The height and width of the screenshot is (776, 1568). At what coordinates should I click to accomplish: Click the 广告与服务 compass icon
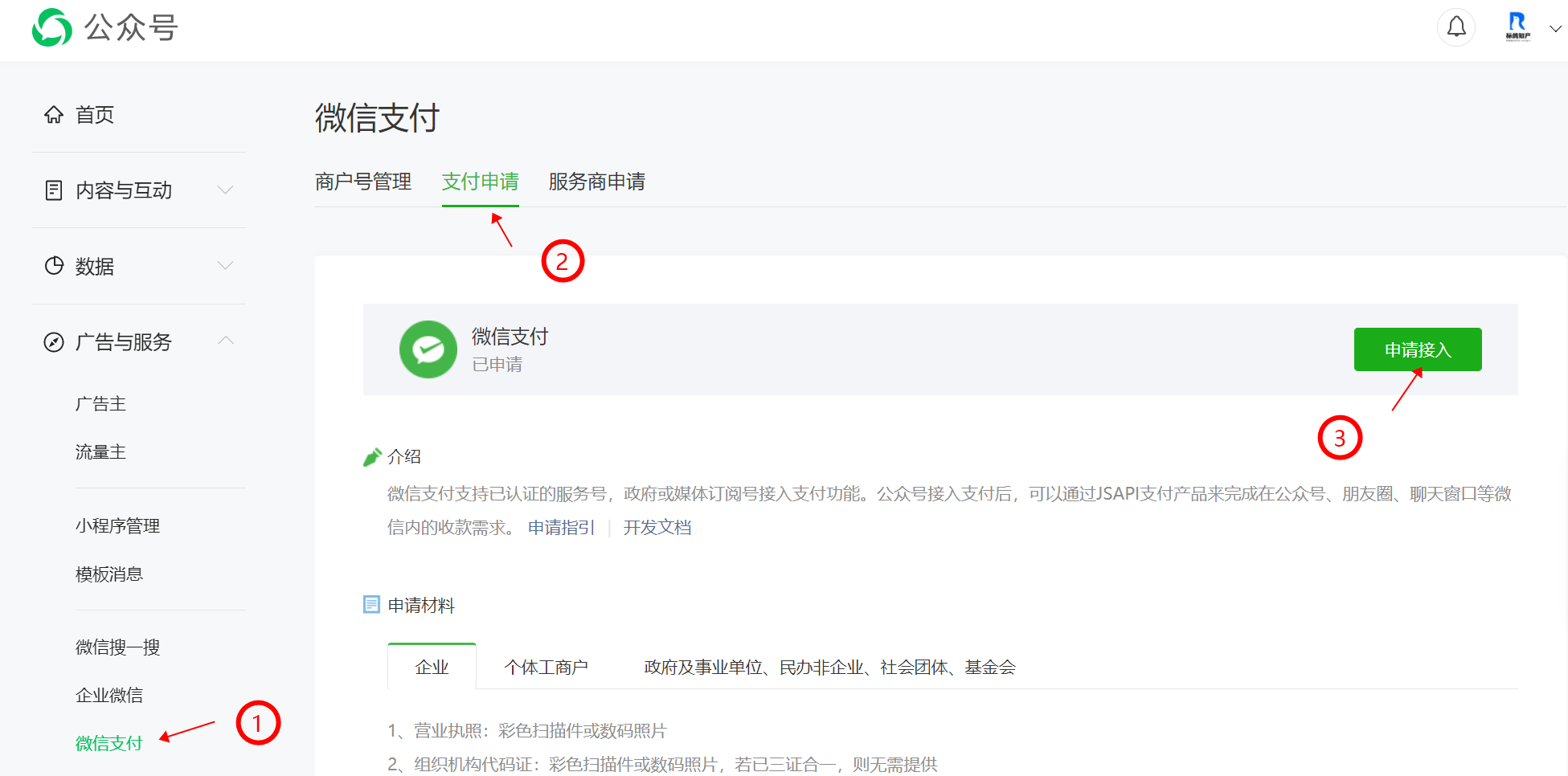(x=54, y=342)
